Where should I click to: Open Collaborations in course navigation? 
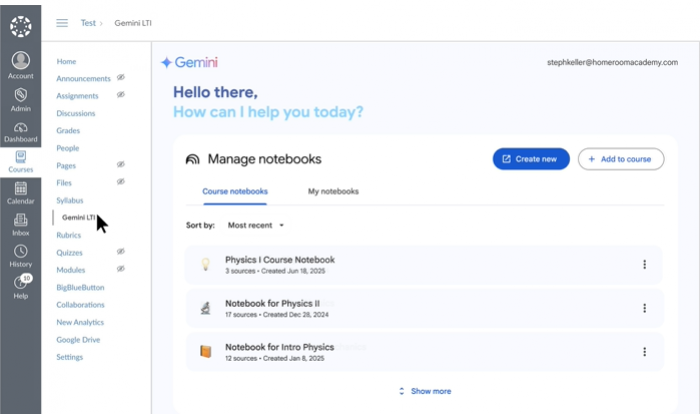point(80,305)
